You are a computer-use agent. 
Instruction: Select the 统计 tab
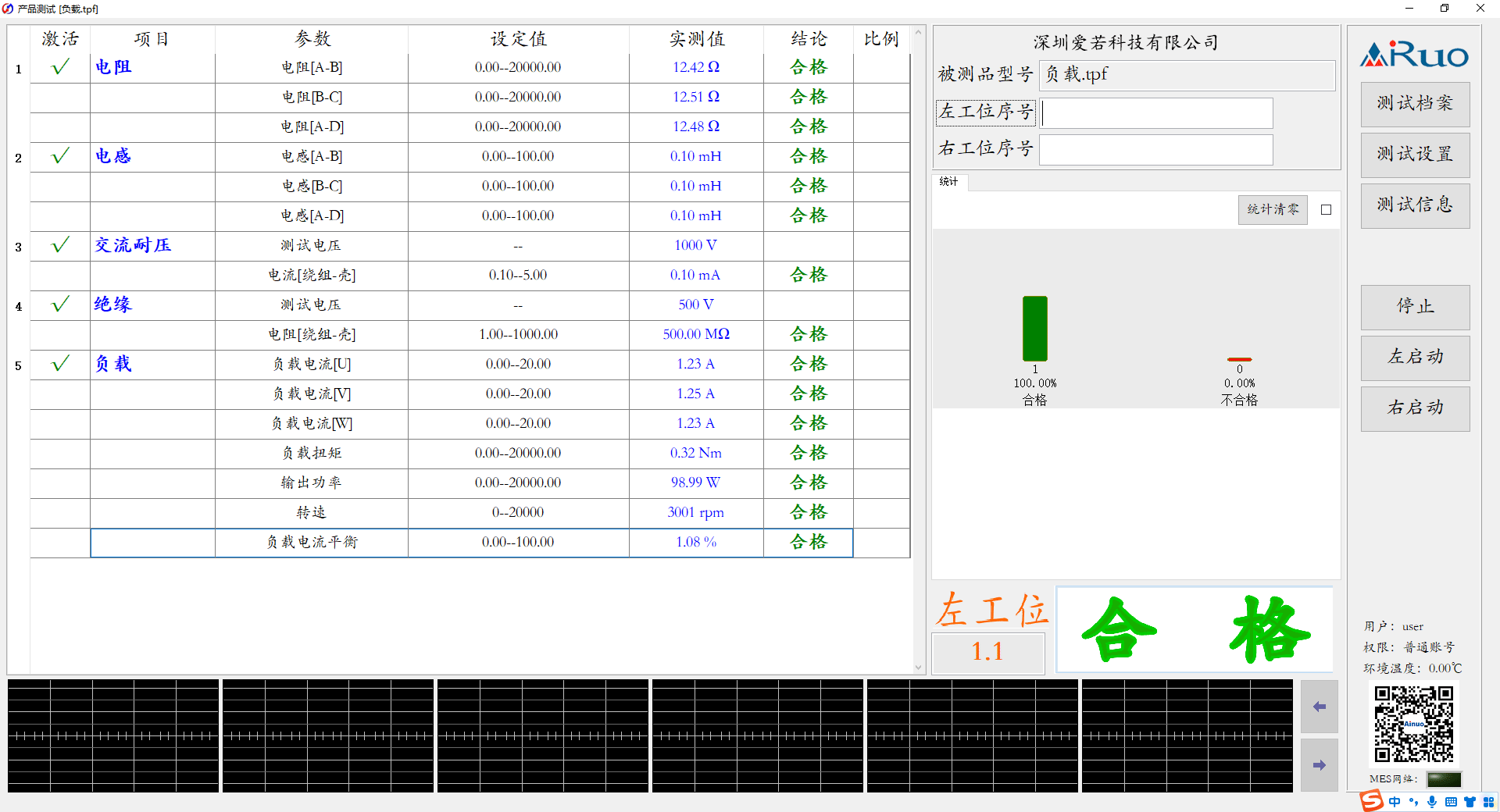949,182
